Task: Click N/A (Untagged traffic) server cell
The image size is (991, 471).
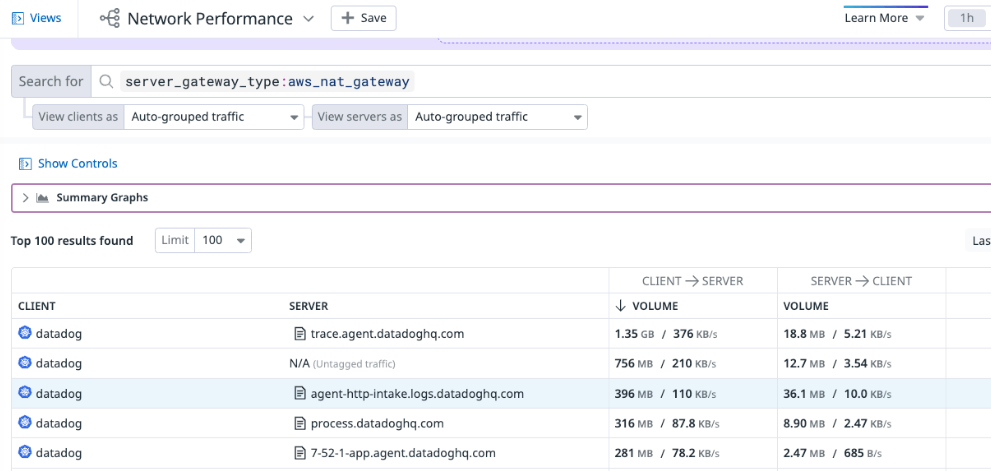Action: pyautogui.click(x=342, y=364)
